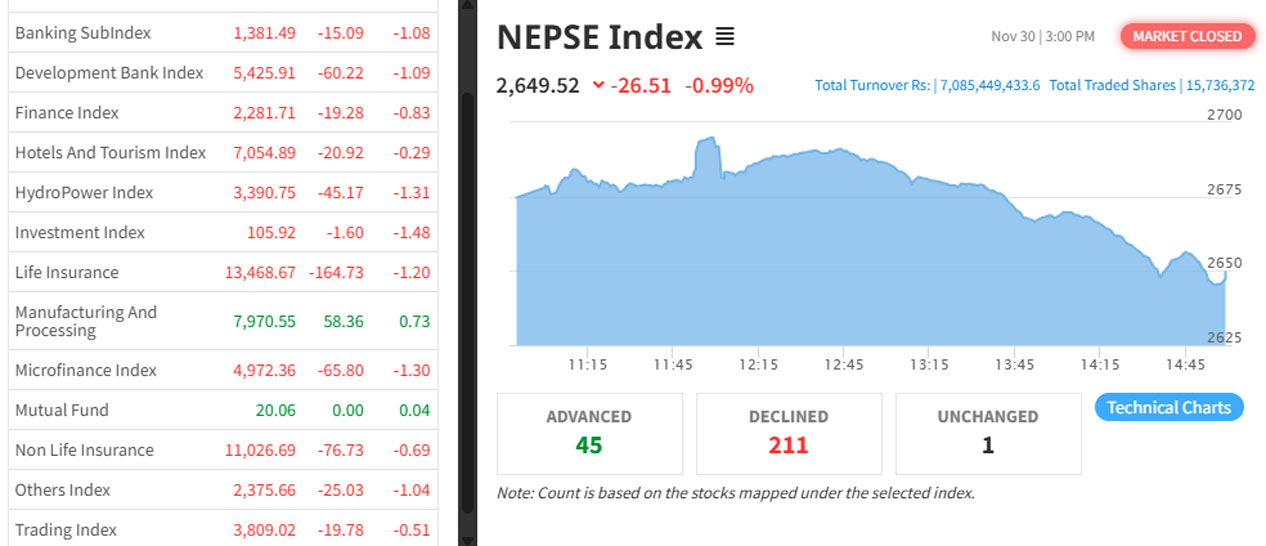Click the Advanced 45 stocks box
The image size is (1266, 546).
(x=589, y=433)
